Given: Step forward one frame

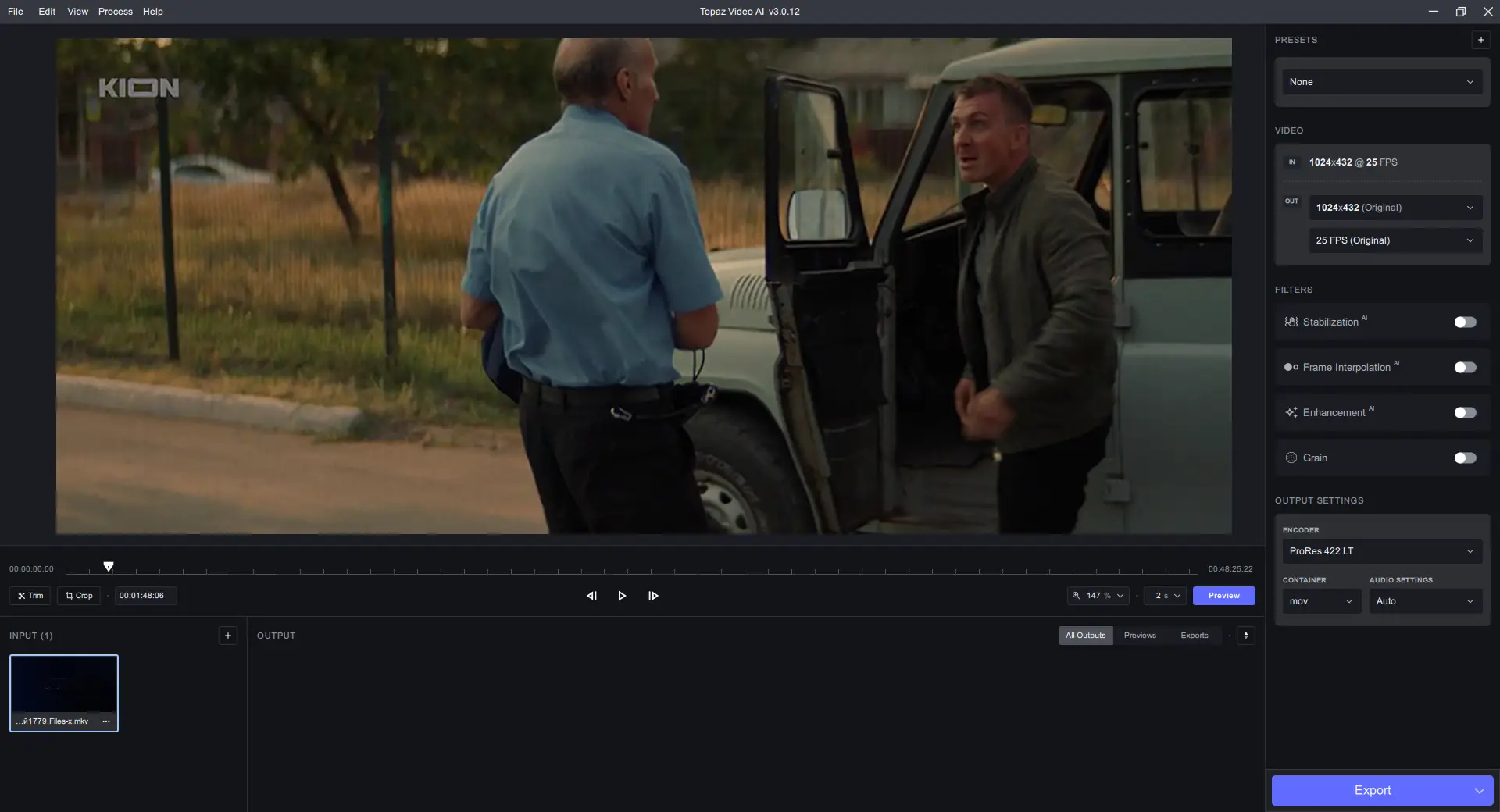Looking at the screenshot, I should coord(653,596).
